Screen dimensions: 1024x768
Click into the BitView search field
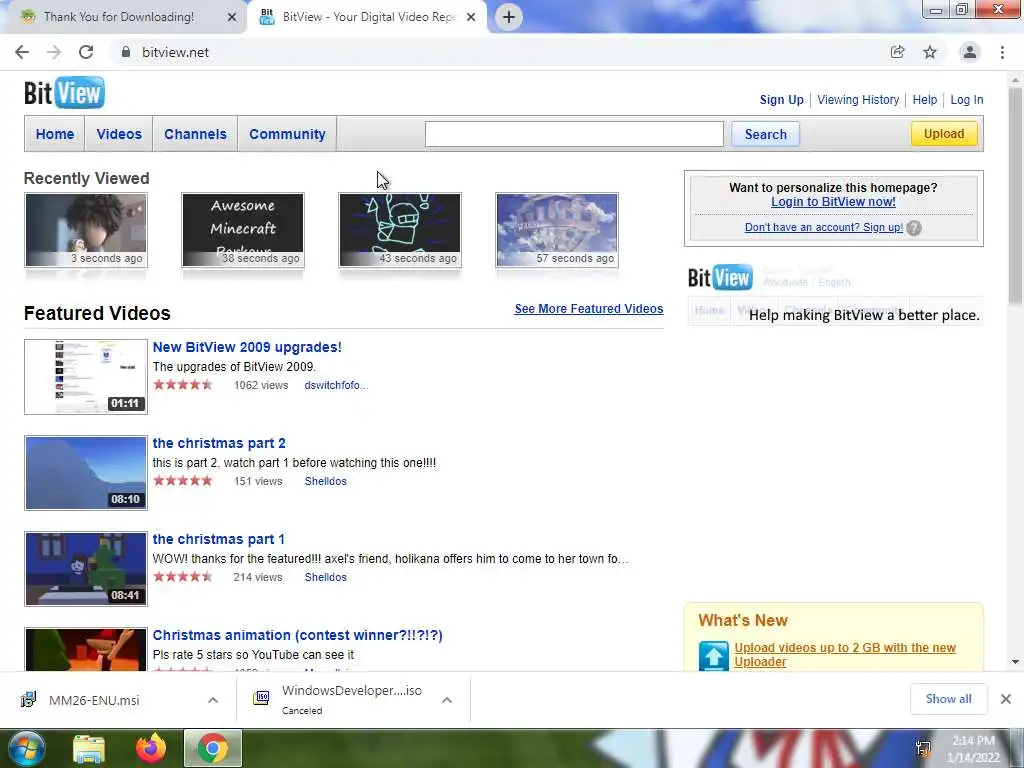[574, 134]
